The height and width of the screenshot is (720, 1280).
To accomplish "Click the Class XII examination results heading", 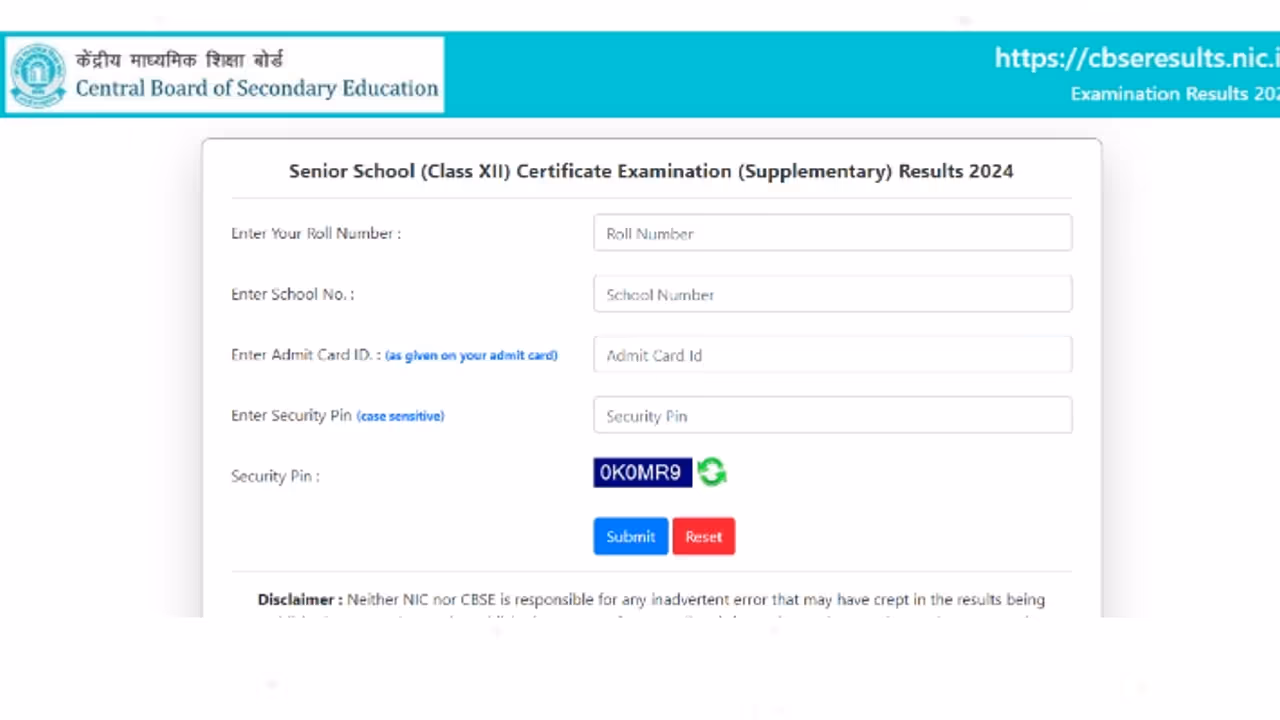I will pos(651,171).
